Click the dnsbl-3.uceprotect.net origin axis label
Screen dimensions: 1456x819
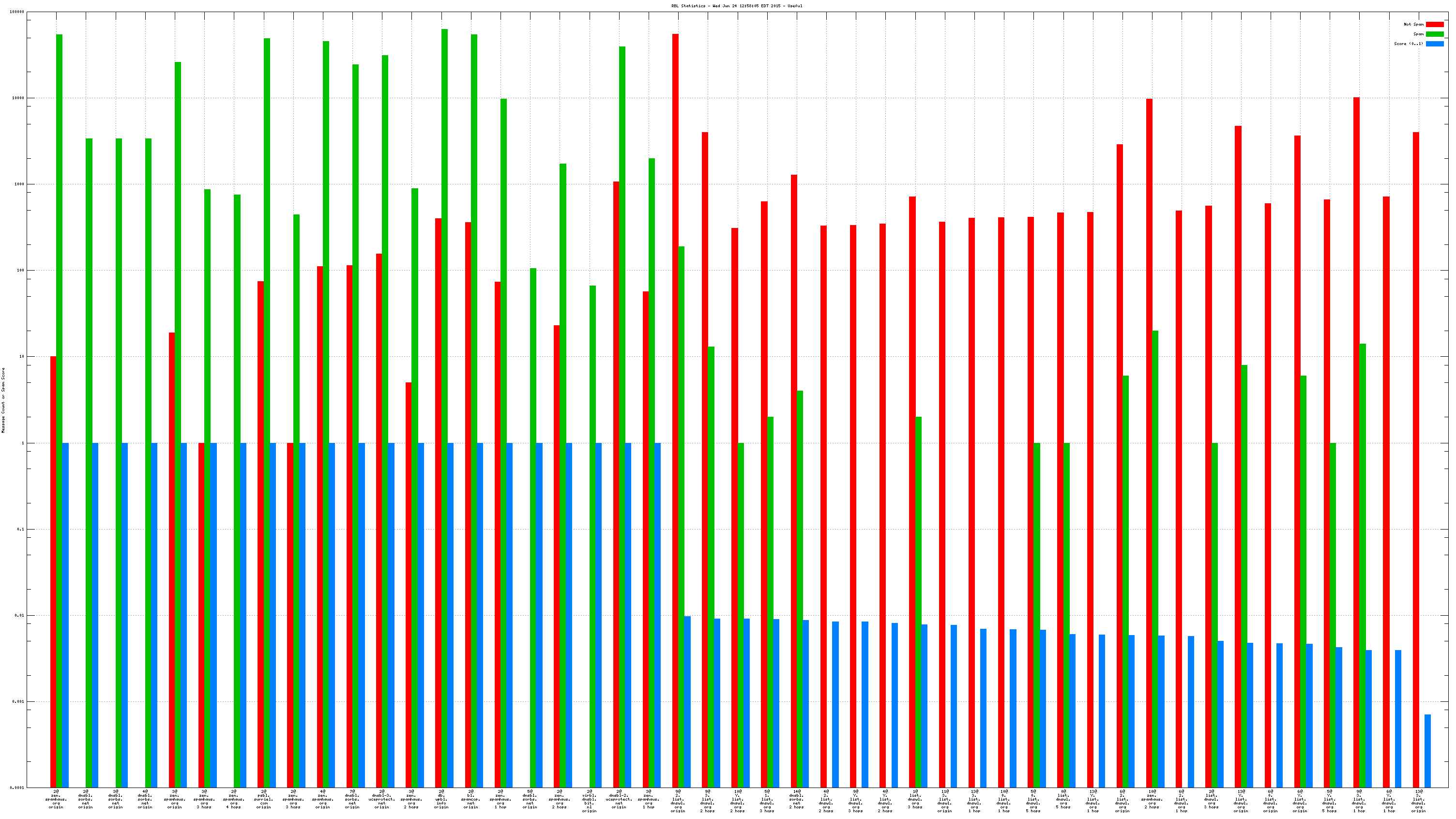coord(381,799)
